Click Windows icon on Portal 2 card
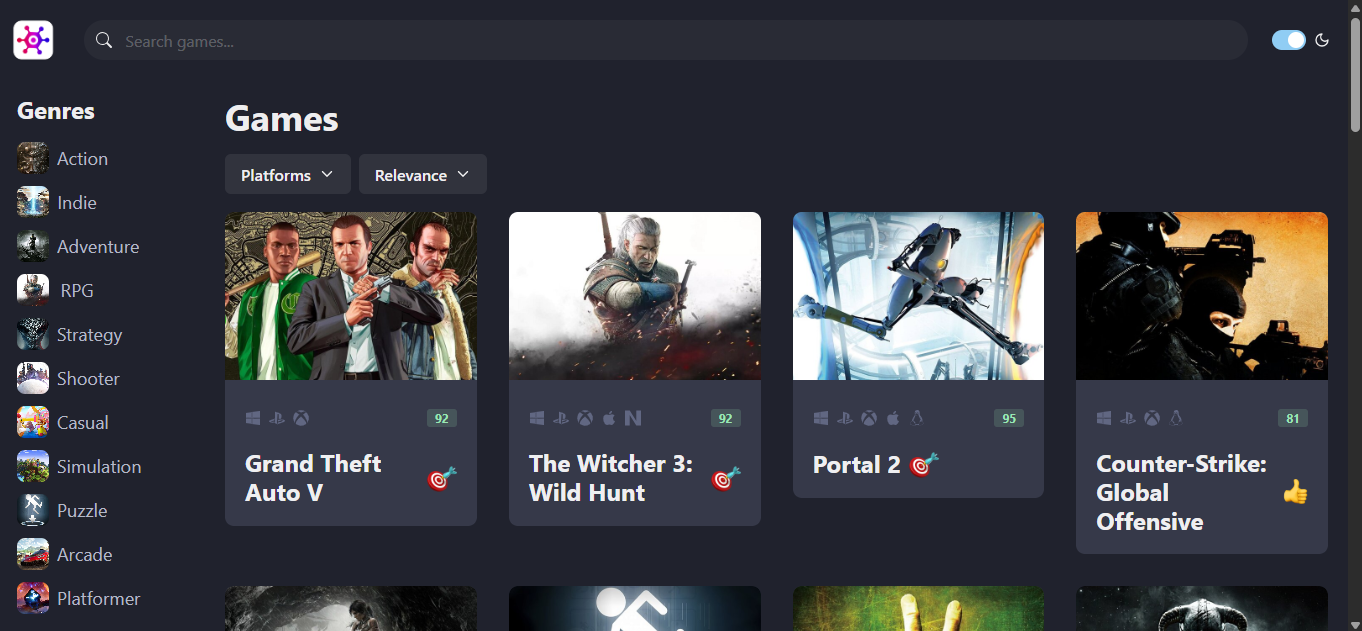Screen dimensions: 1362x631 tap(821, 418)
